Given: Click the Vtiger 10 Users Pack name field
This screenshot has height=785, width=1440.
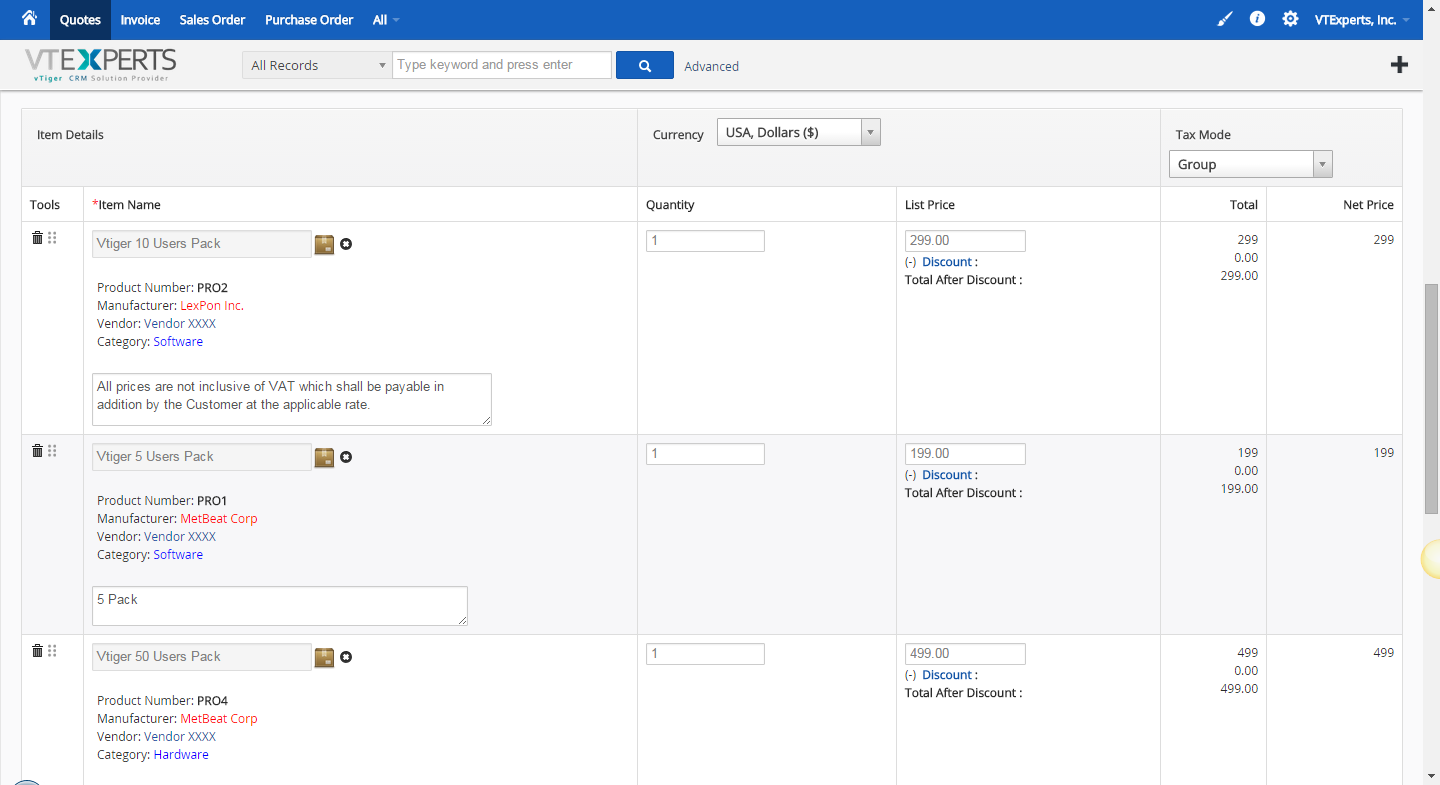Looking at the screenshot, I should pos(202,244).
